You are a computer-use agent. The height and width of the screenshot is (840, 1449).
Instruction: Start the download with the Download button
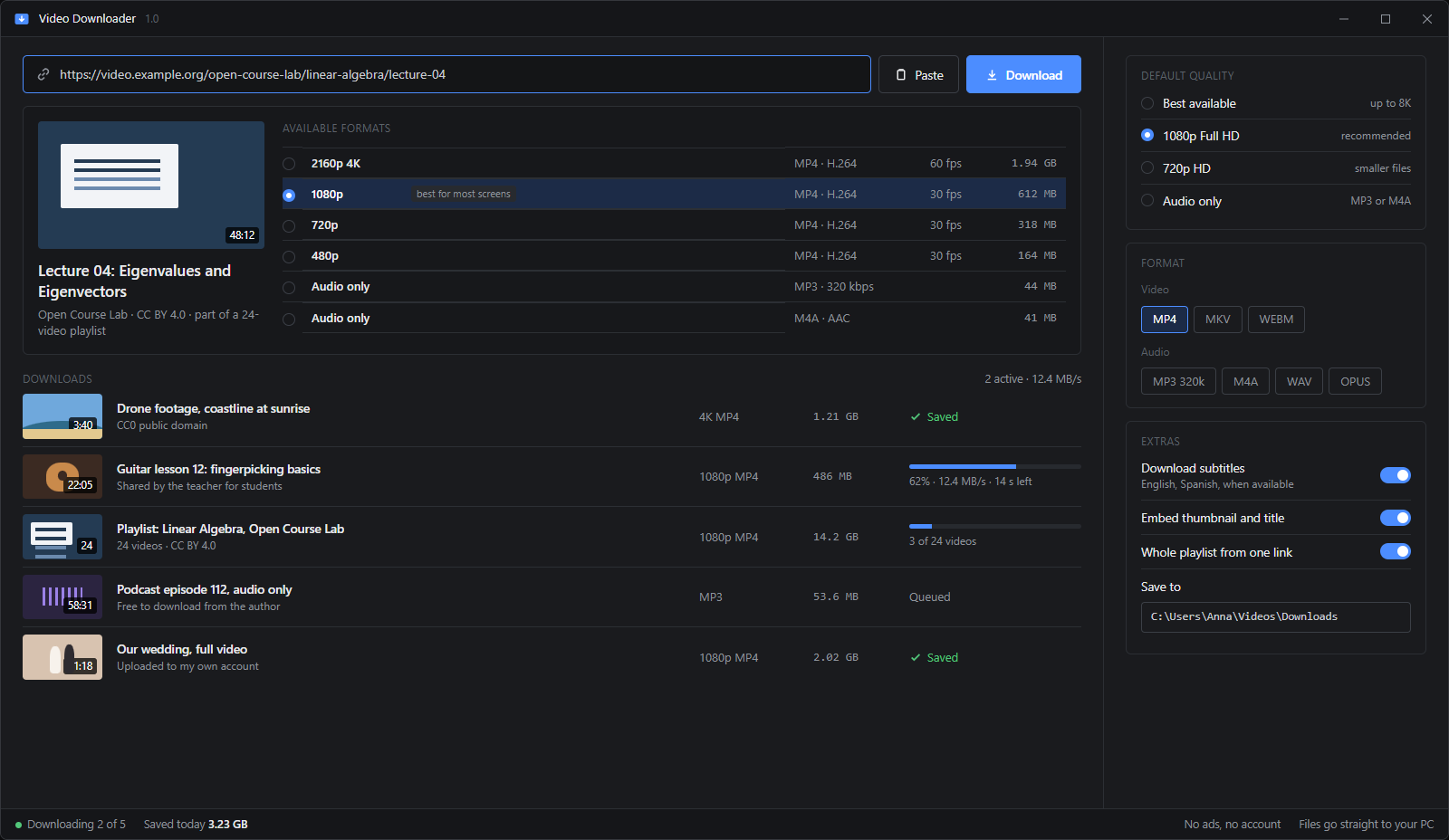pyautogui.click(x=1023, y=74)
